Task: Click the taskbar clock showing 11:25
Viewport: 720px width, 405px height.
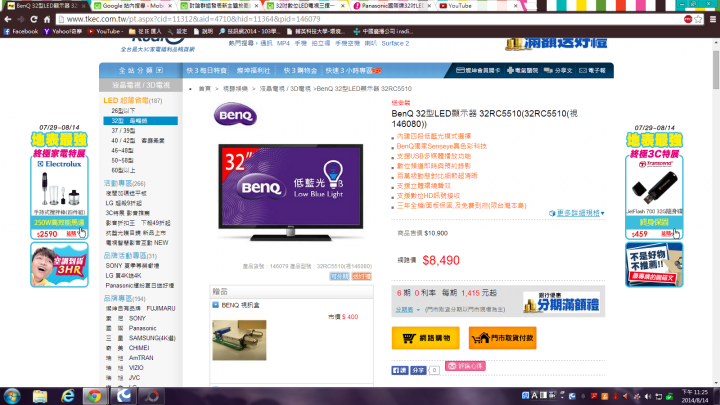Action: 695,396
